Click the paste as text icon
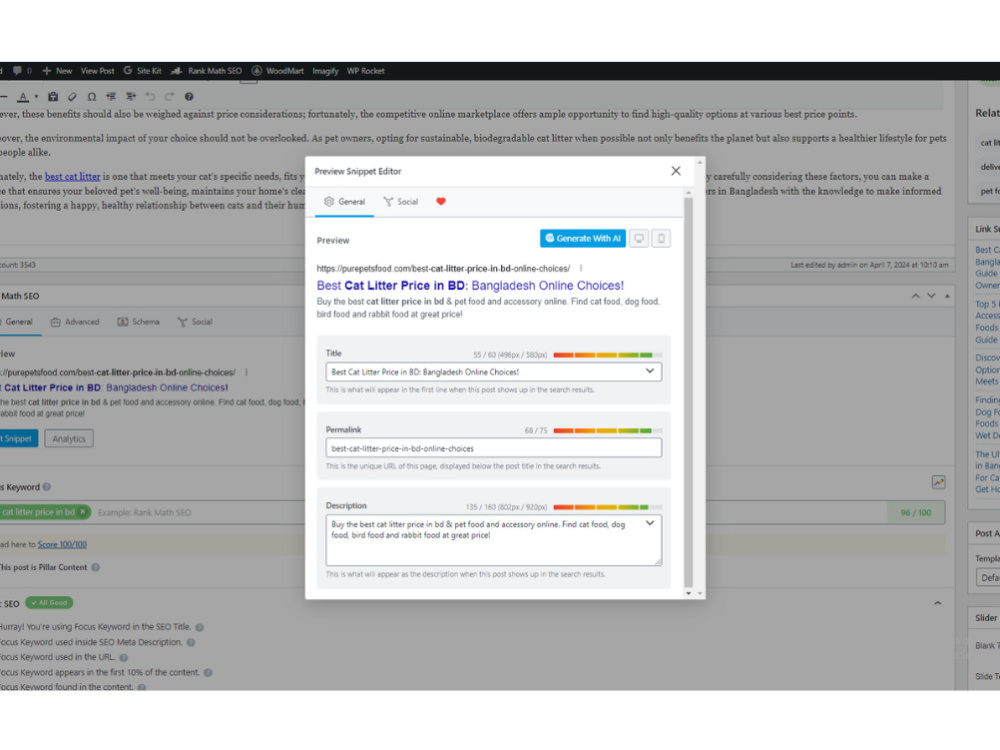1000x750 pixels. [x=53, y=97]
